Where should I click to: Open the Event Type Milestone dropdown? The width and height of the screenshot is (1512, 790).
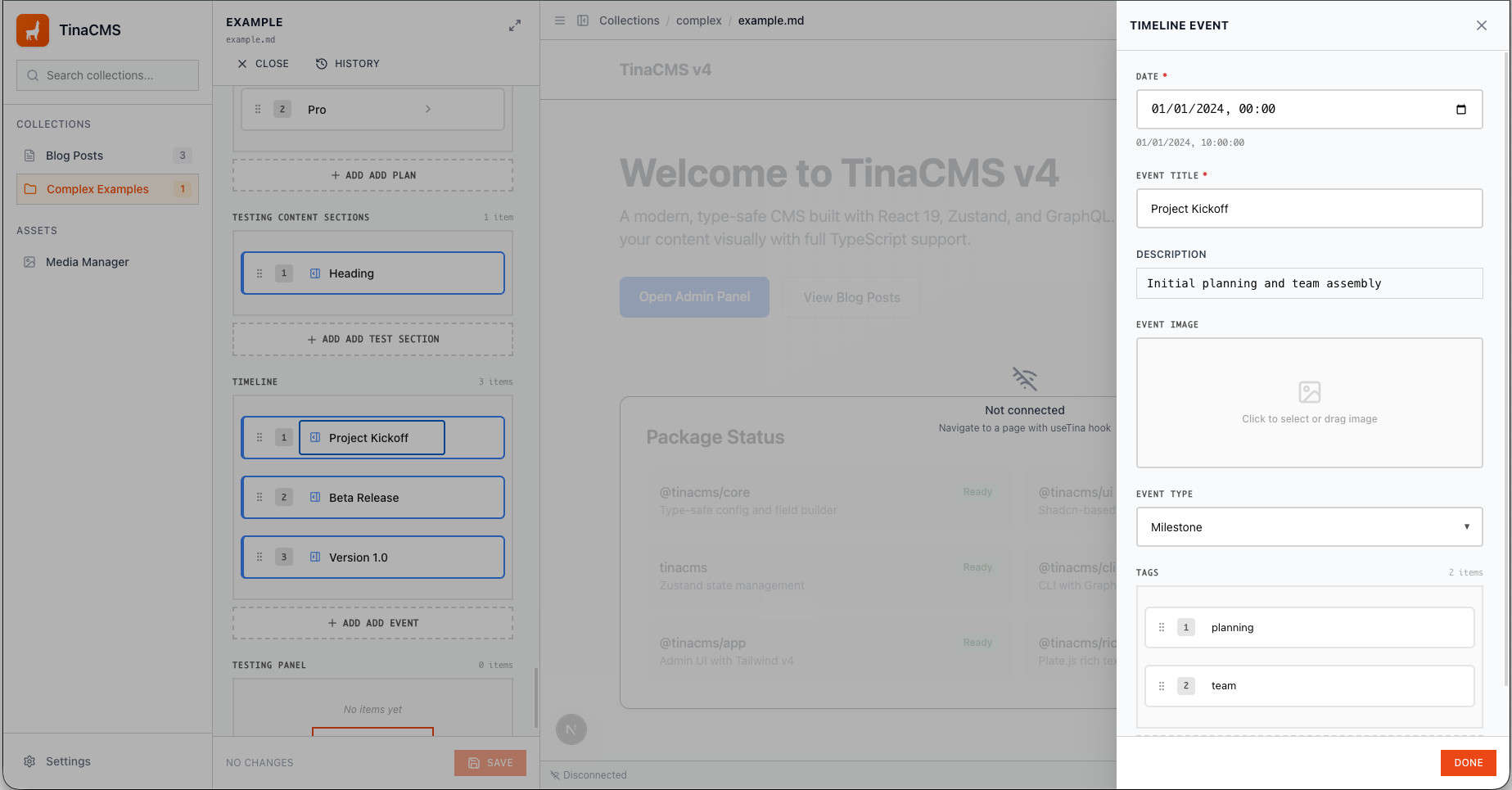[x=1310, y=527]
